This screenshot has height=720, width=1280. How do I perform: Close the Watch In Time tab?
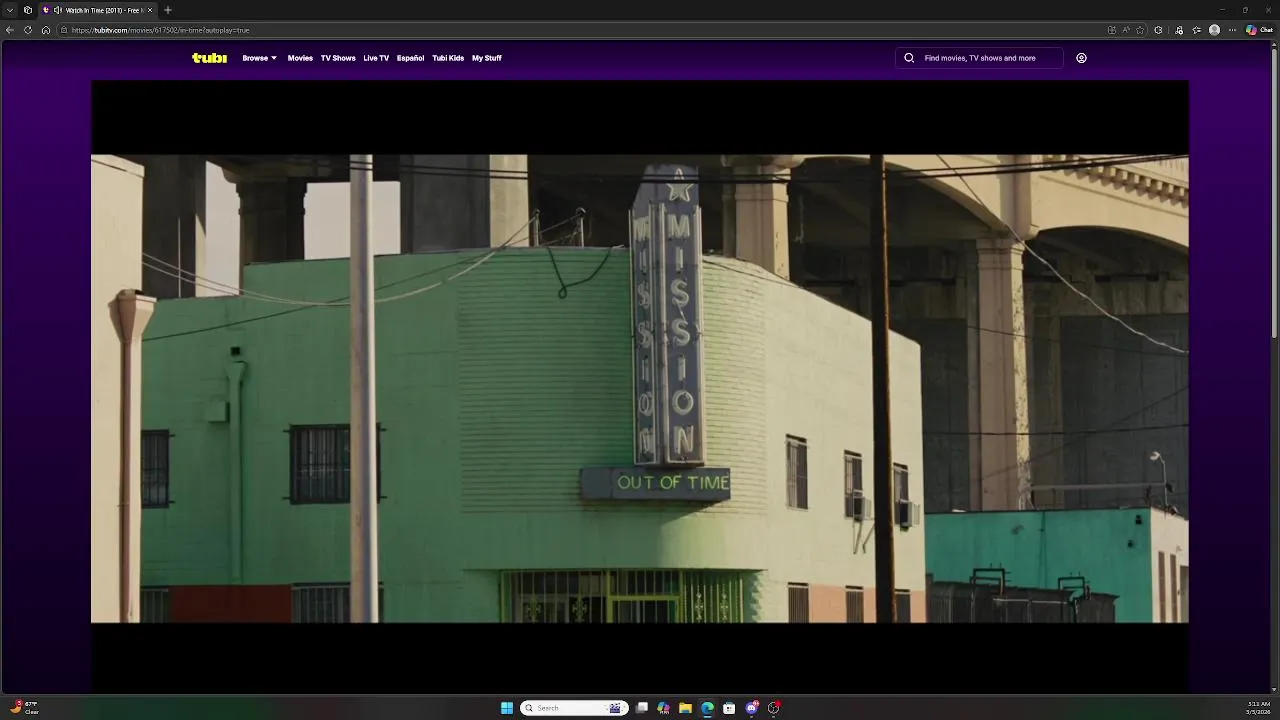click(x=149, y=10)
